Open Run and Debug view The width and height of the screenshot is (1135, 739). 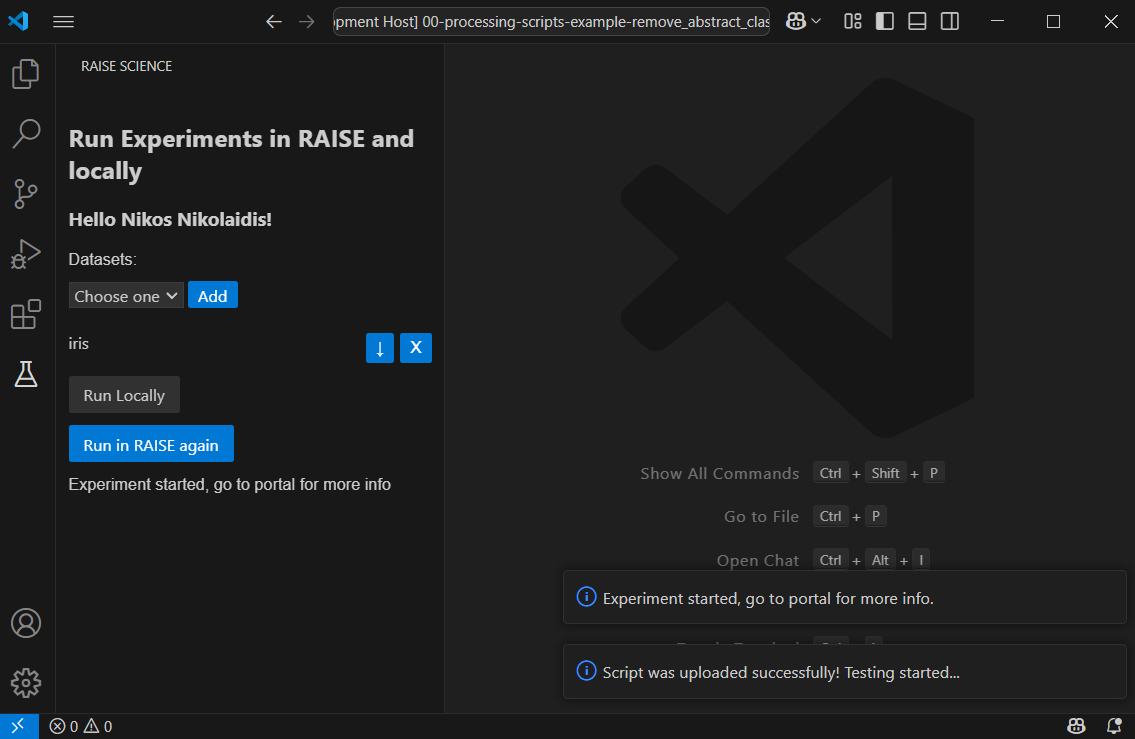[26, 254]
